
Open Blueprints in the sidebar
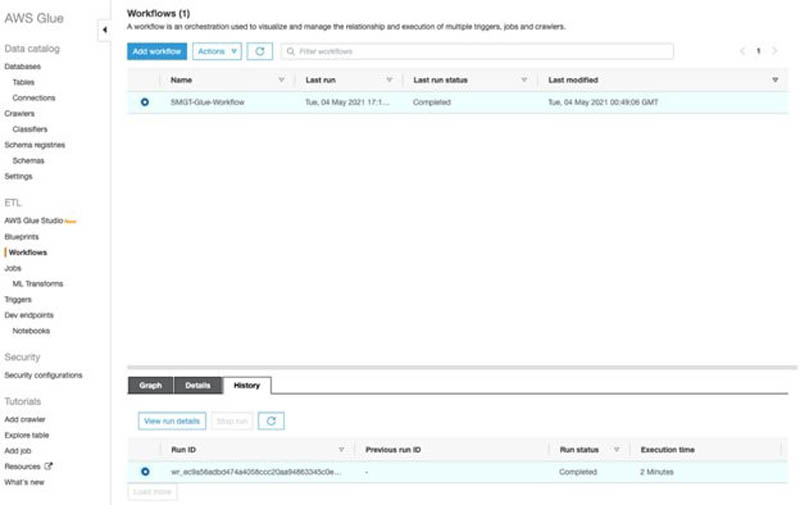click(x=21, y=237)
